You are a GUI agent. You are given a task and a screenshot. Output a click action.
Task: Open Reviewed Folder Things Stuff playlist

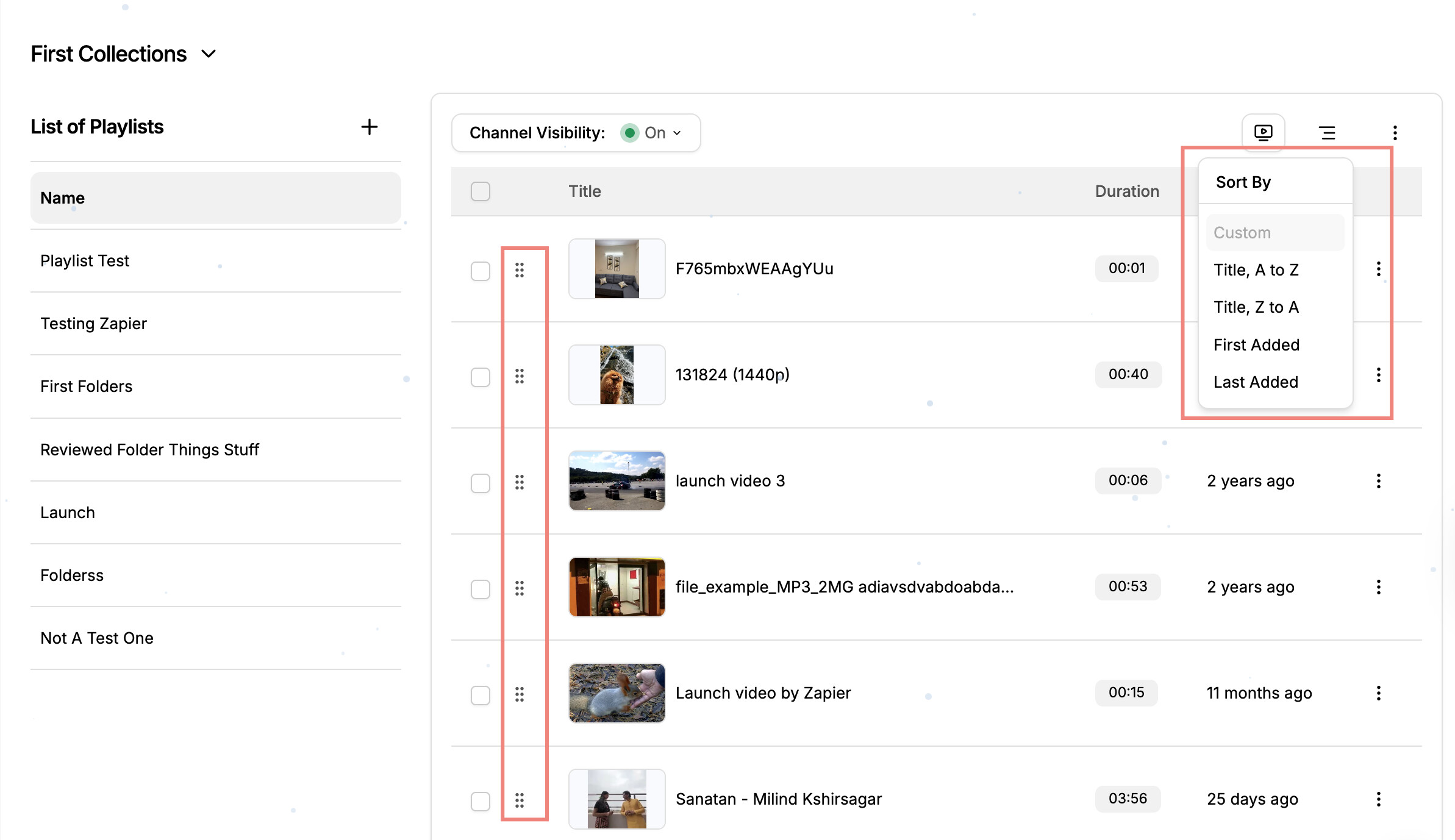tap(149, 450)
